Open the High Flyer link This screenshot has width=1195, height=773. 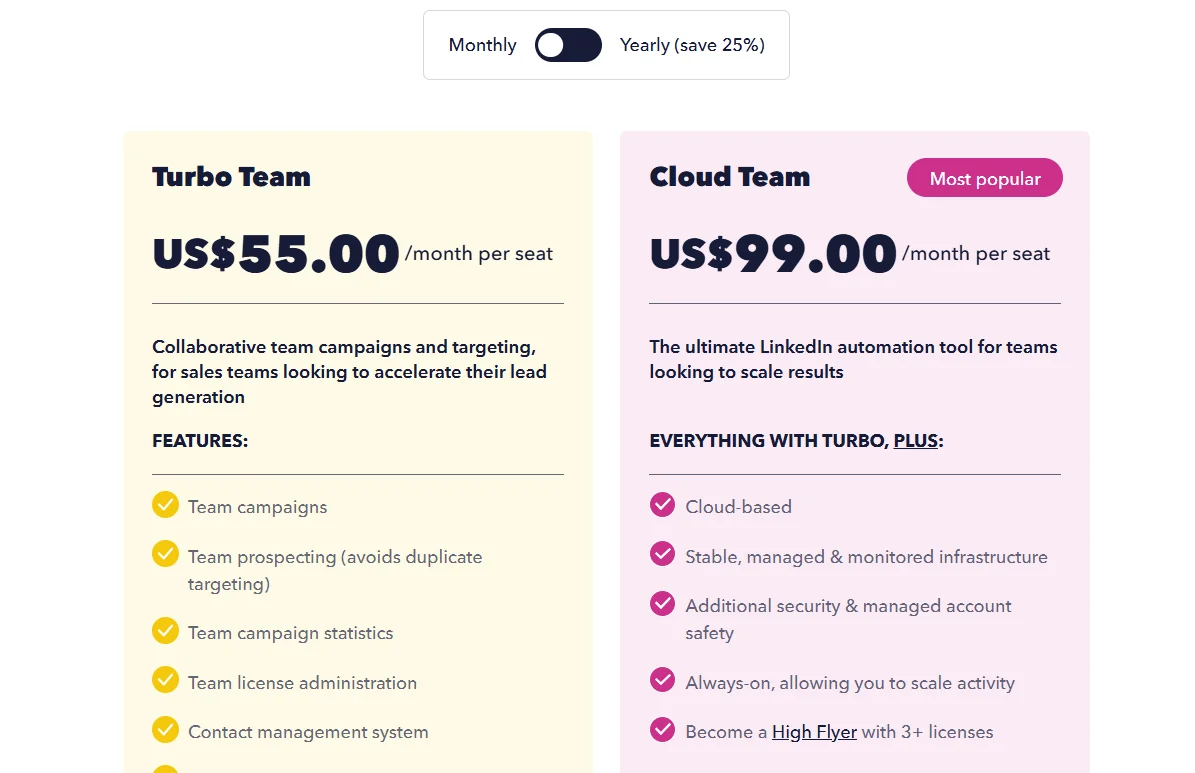click(x=814, y=732)
